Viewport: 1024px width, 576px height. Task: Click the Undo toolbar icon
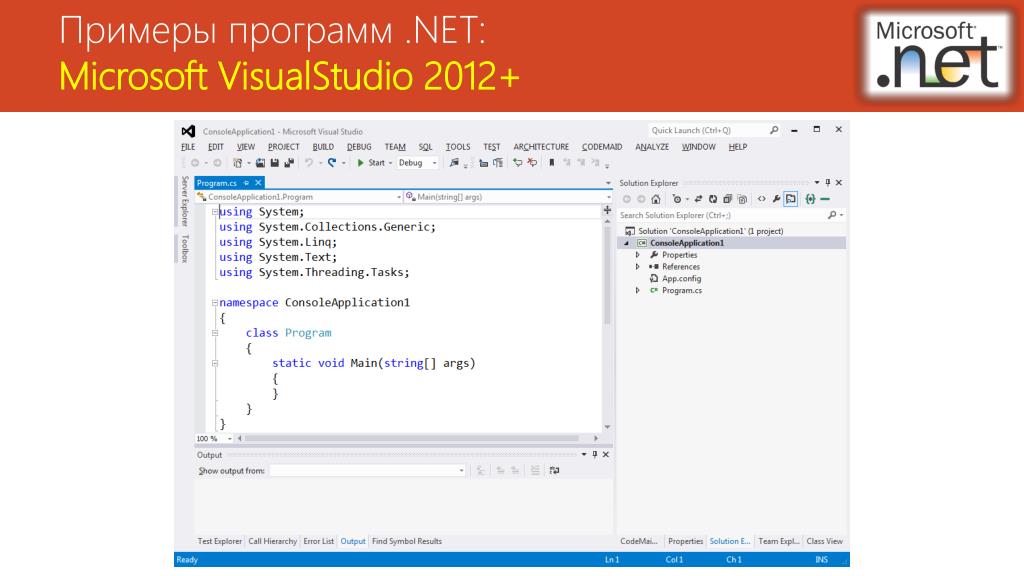(309, 163)
